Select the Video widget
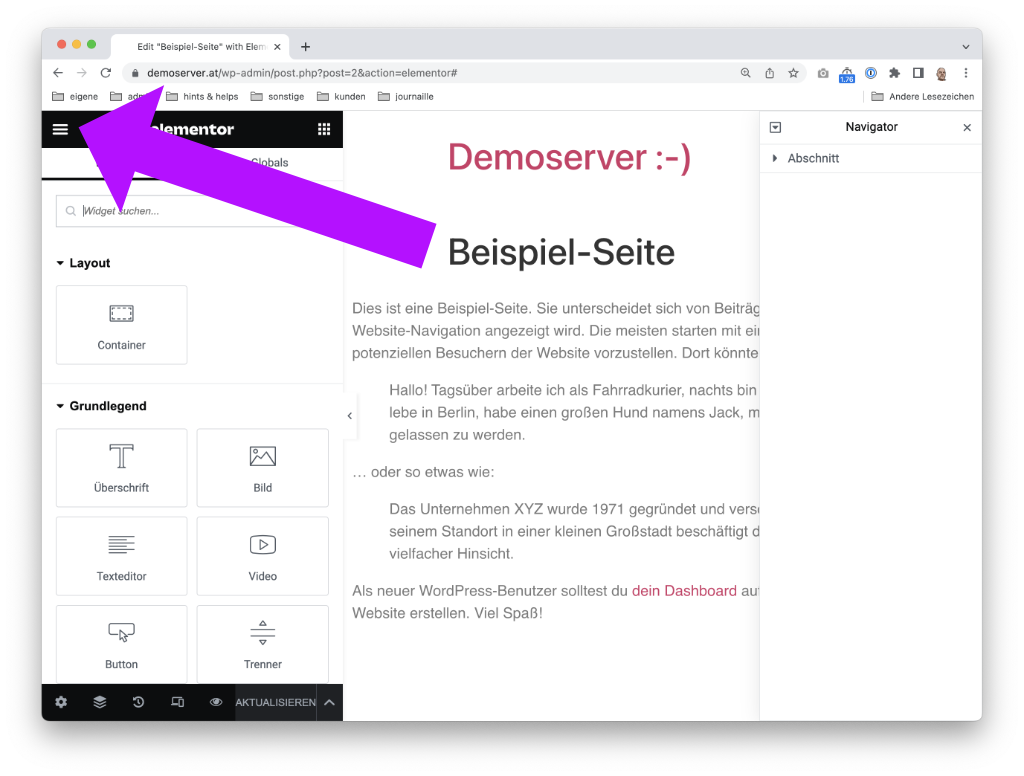 point(263,556)
